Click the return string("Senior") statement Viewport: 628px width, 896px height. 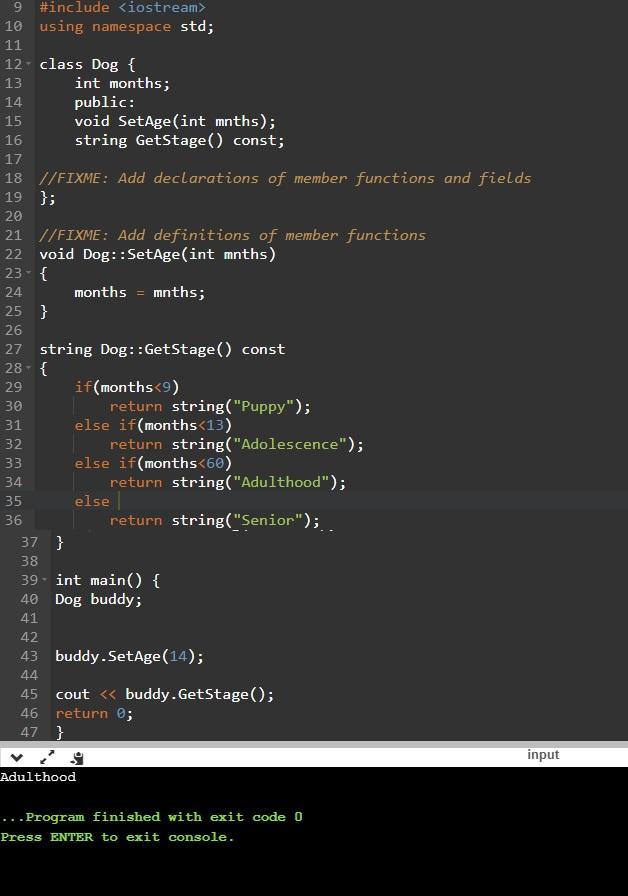click(215, 520)
